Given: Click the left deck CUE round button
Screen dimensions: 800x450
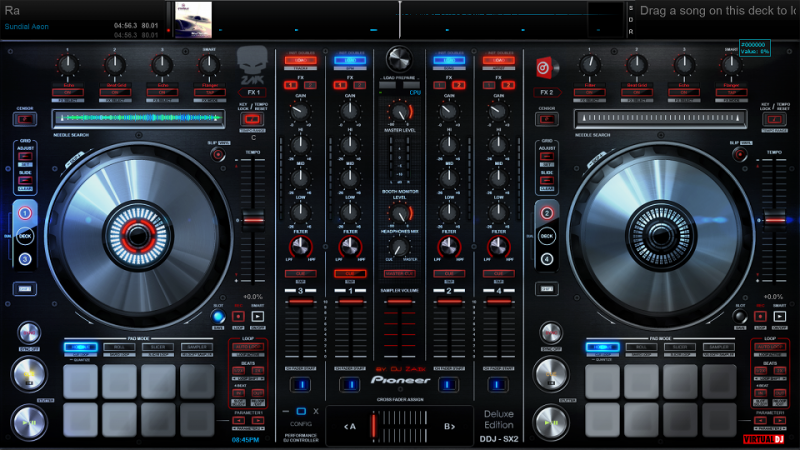Looking at the screenshot, I should tap(29, 374).
